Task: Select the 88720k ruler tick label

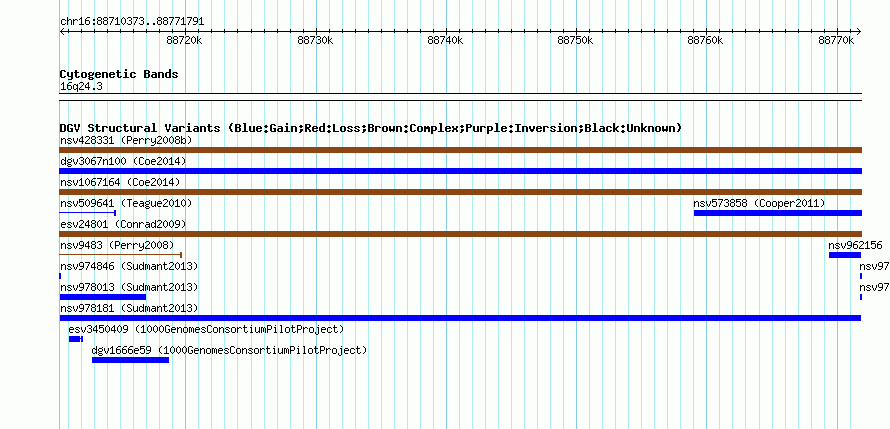Action: pyautogui.click(x=184, y=41)
